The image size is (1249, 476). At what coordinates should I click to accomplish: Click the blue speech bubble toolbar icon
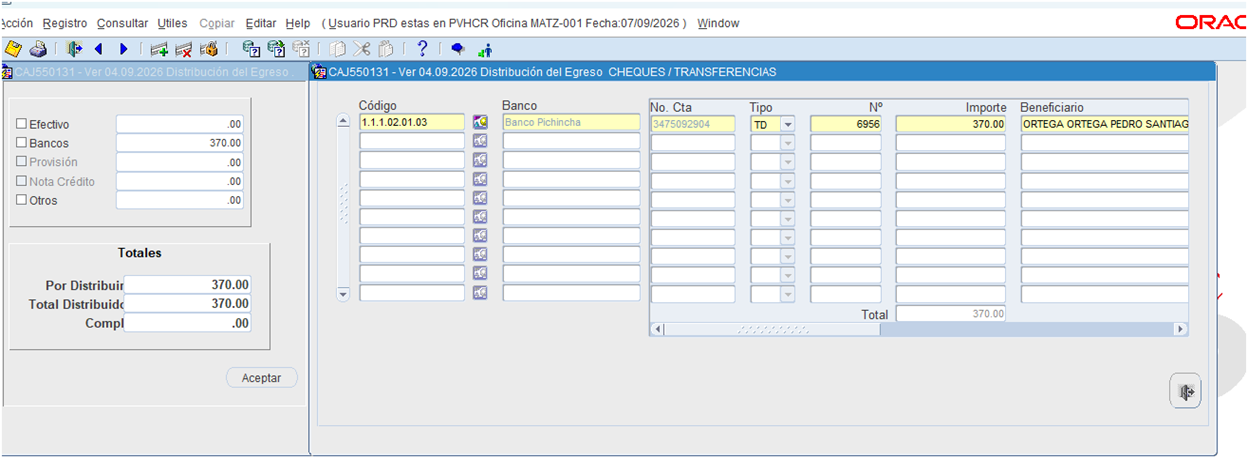(x=458, y=48)
